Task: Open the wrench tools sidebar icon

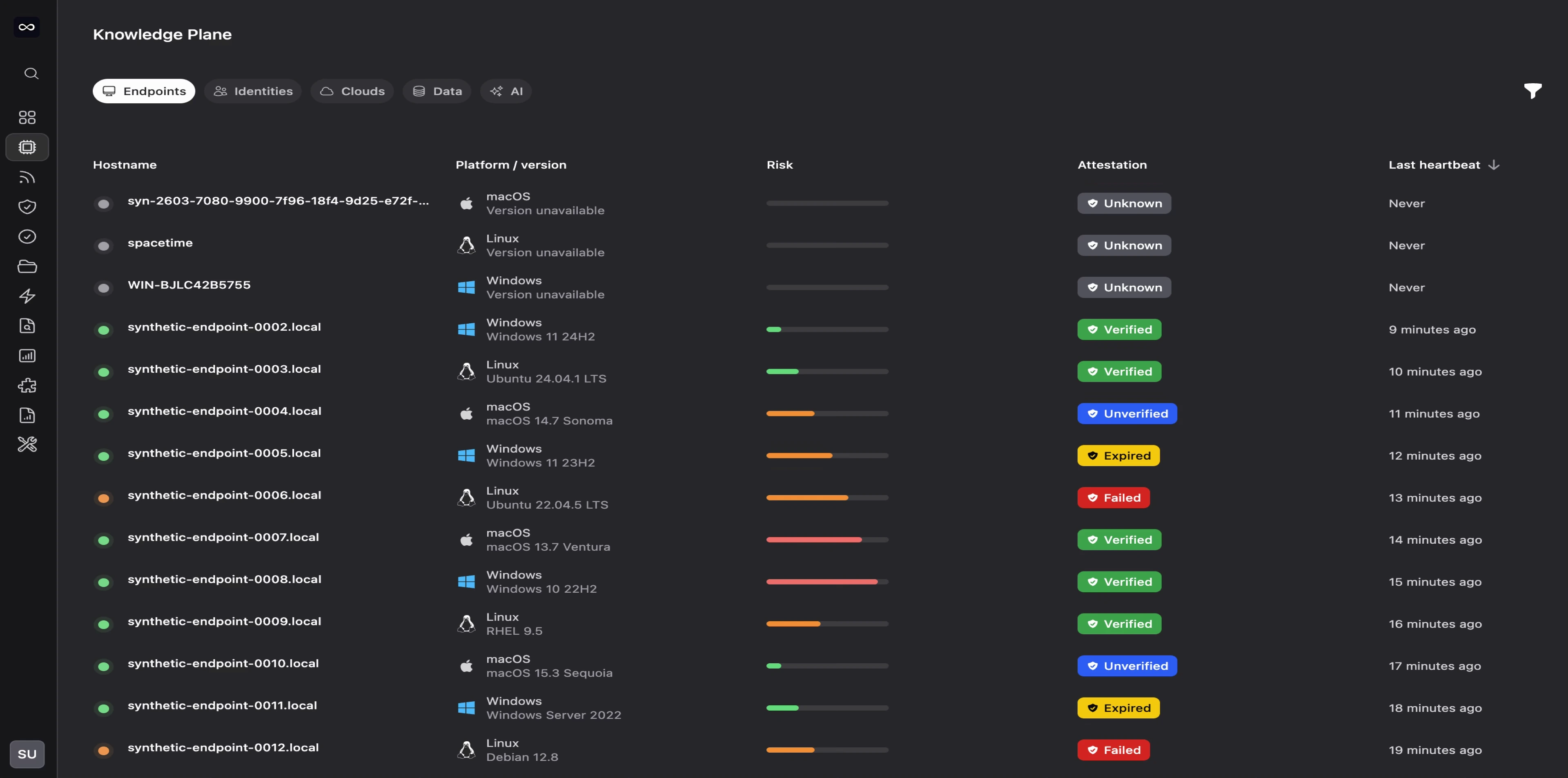Action: coord(27,445)
